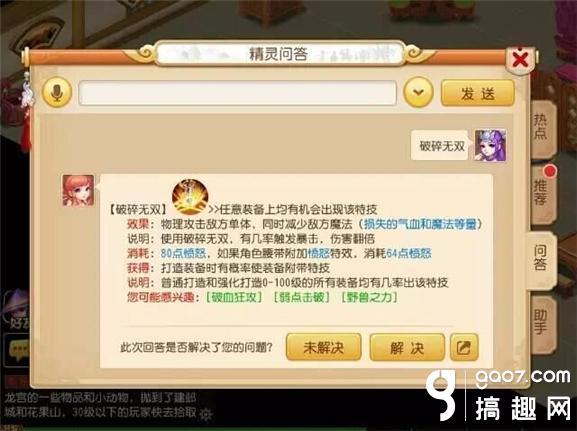Click the chat bubble icon at left edge
Viewport: 577px width, 431px height.
coord(17,349)
